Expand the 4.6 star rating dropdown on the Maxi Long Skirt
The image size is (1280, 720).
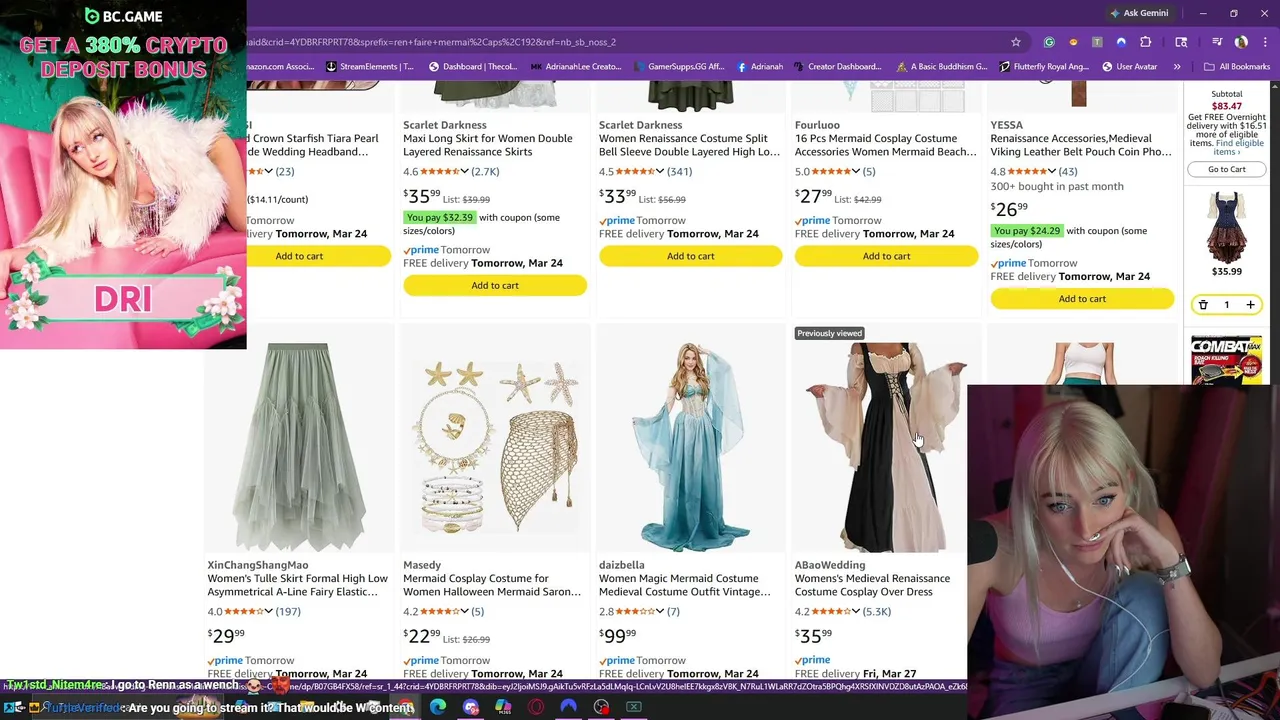[464, 172]
